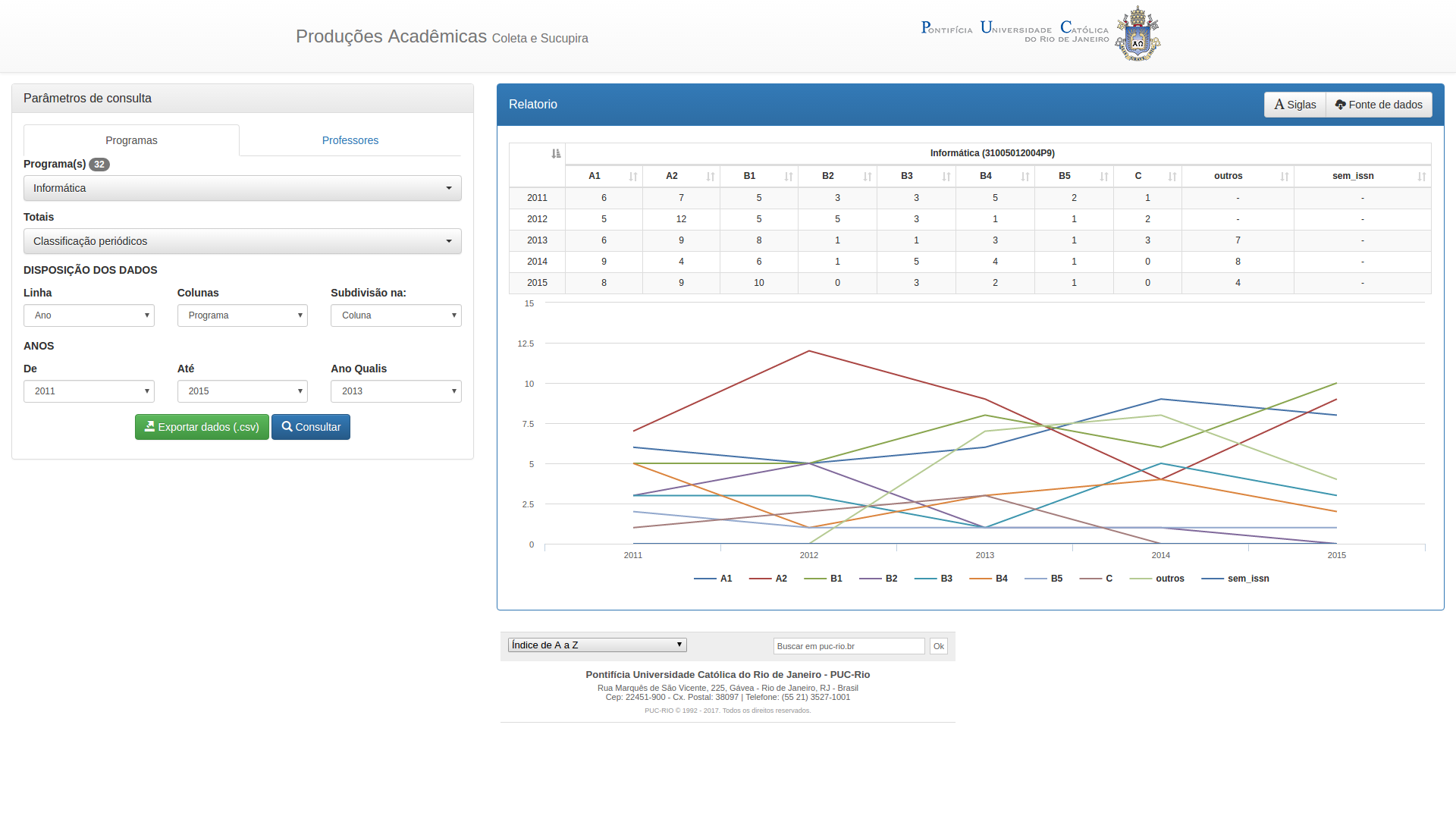
Task: Open the Ano Qualis 2013 dropdown
Action: pos(396,391)
